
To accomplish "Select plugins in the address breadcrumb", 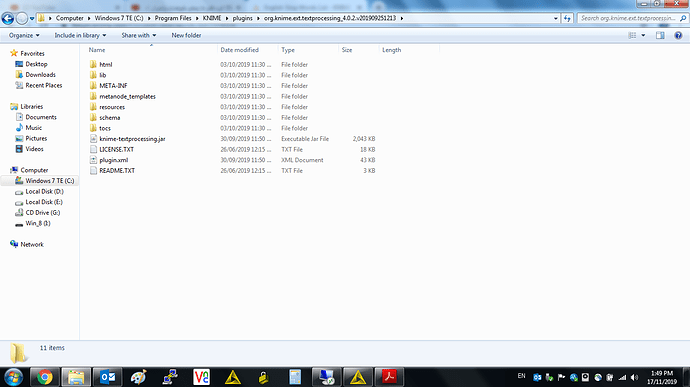I will click(242, 18).
